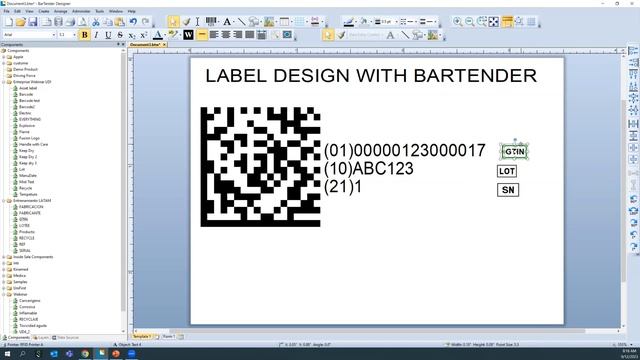Viewport: 640px width, 360px height.
Task: Open the View menu
Action: (x=29, y=11)
